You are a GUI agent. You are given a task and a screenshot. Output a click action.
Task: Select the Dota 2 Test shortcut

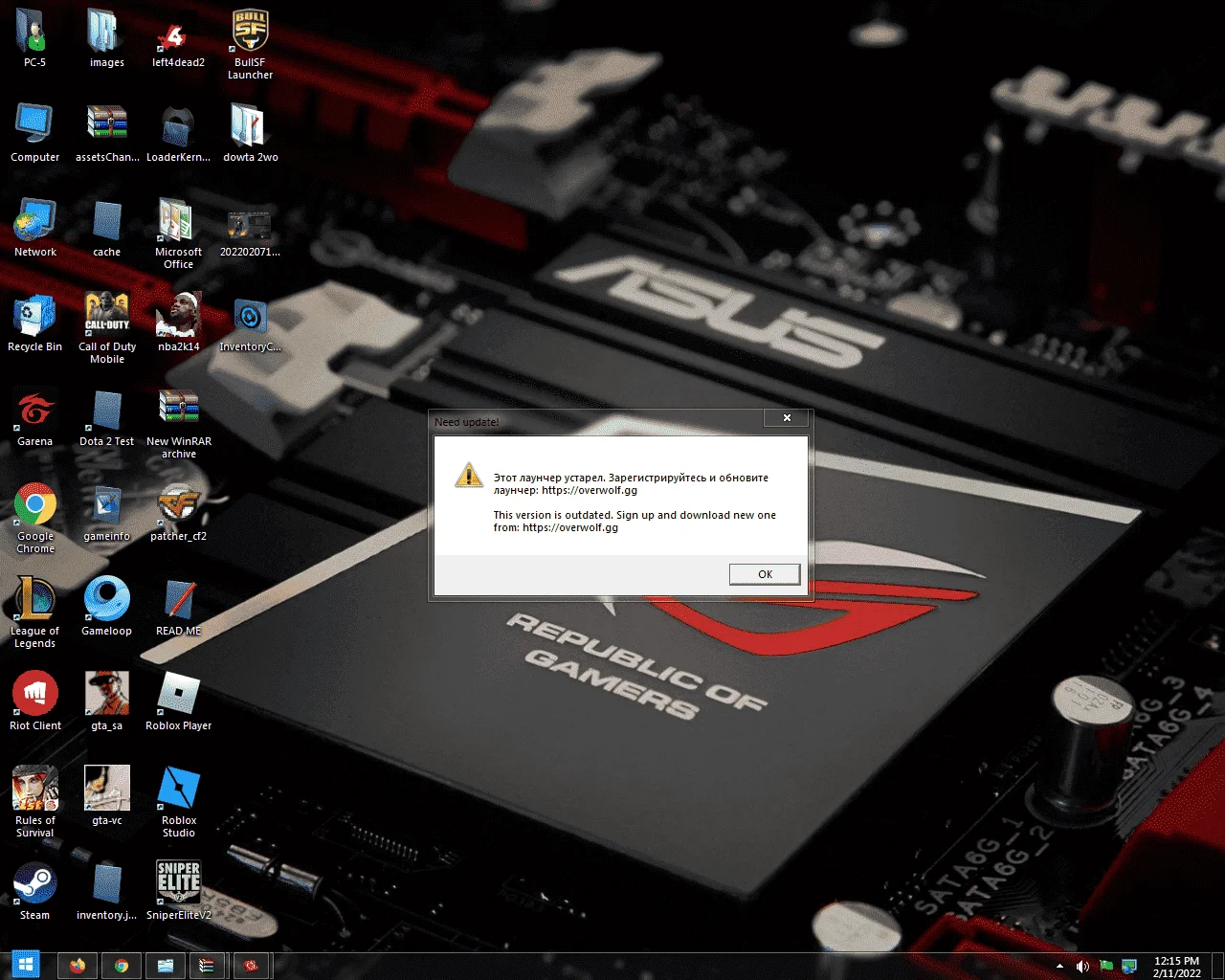[x=107, y=416]
